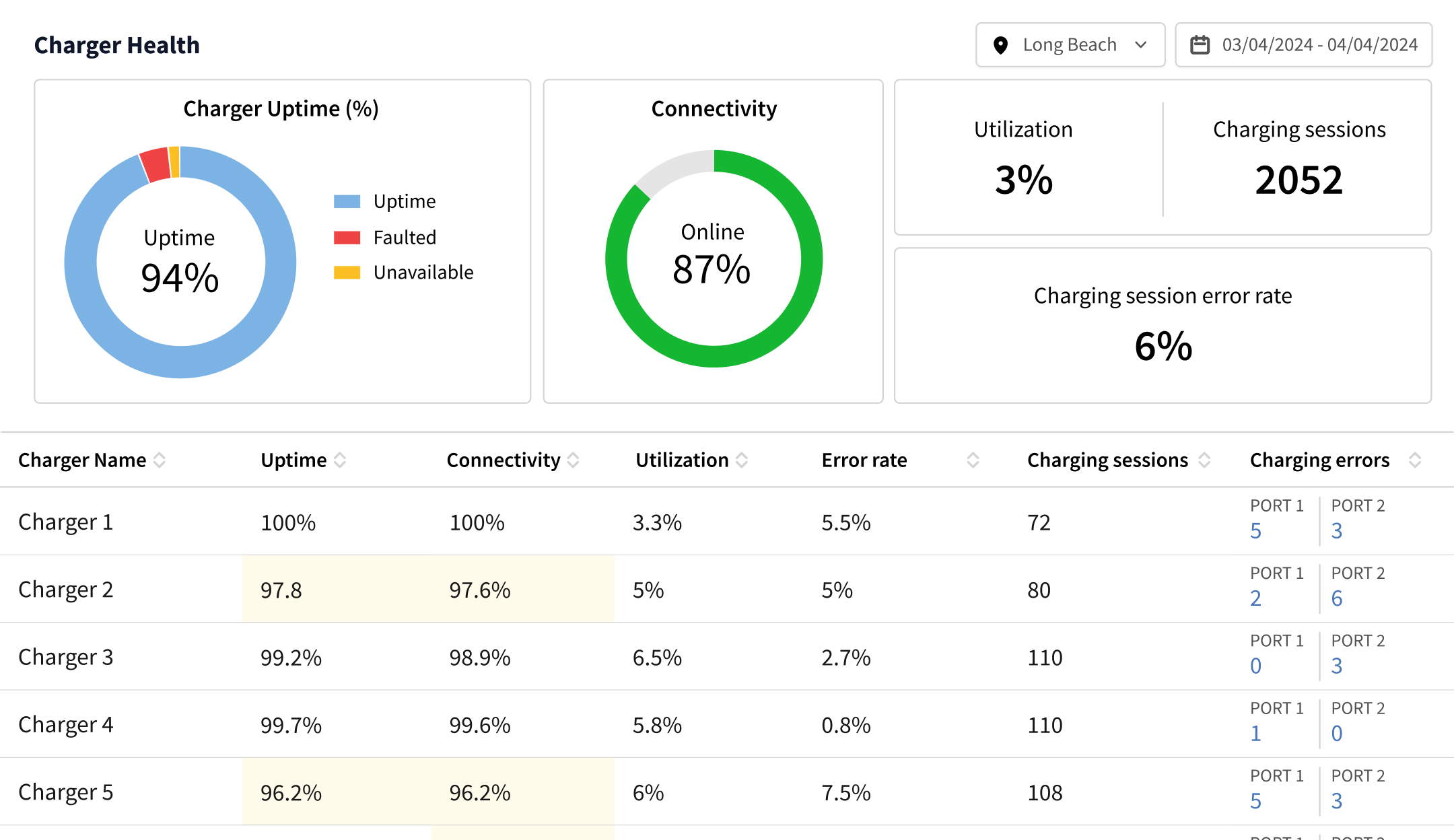This screenshot has width=1454, height=840.
Task: Sort table by Charger Name column
Action: pos(160,460)
